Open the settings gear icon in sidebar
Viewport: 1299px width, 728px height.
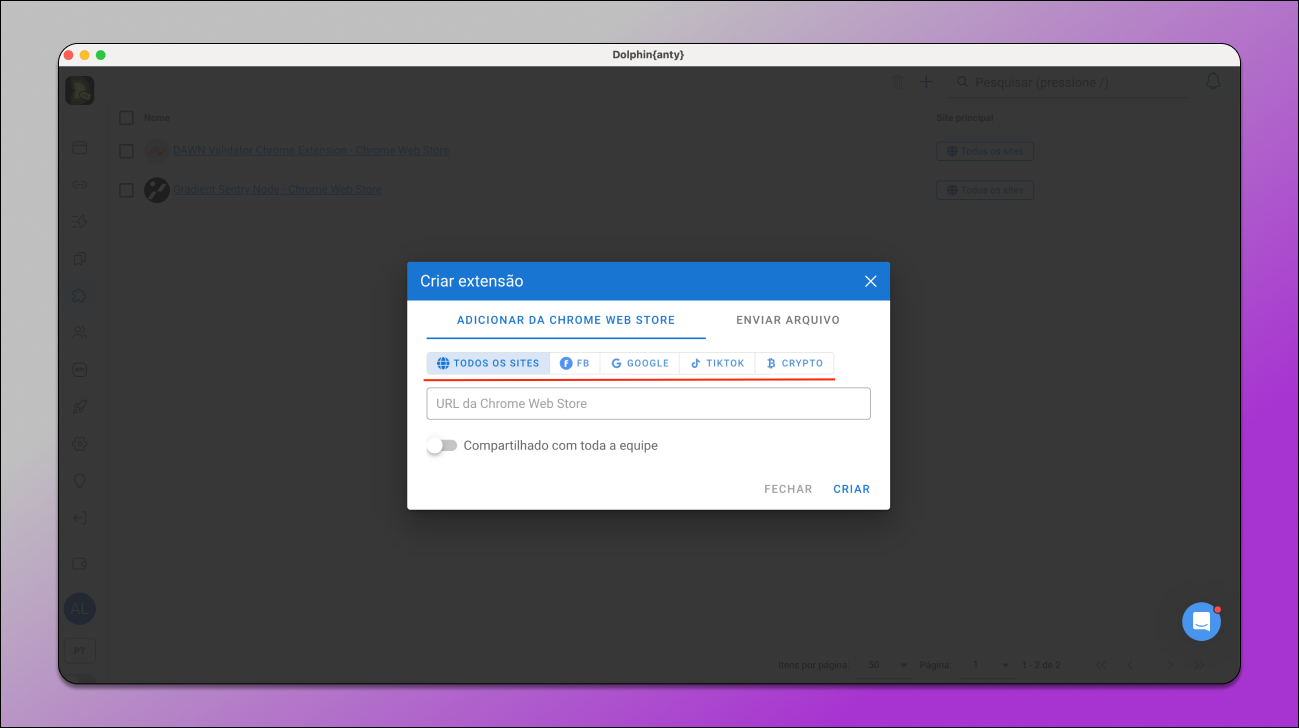tap(80, 443)
